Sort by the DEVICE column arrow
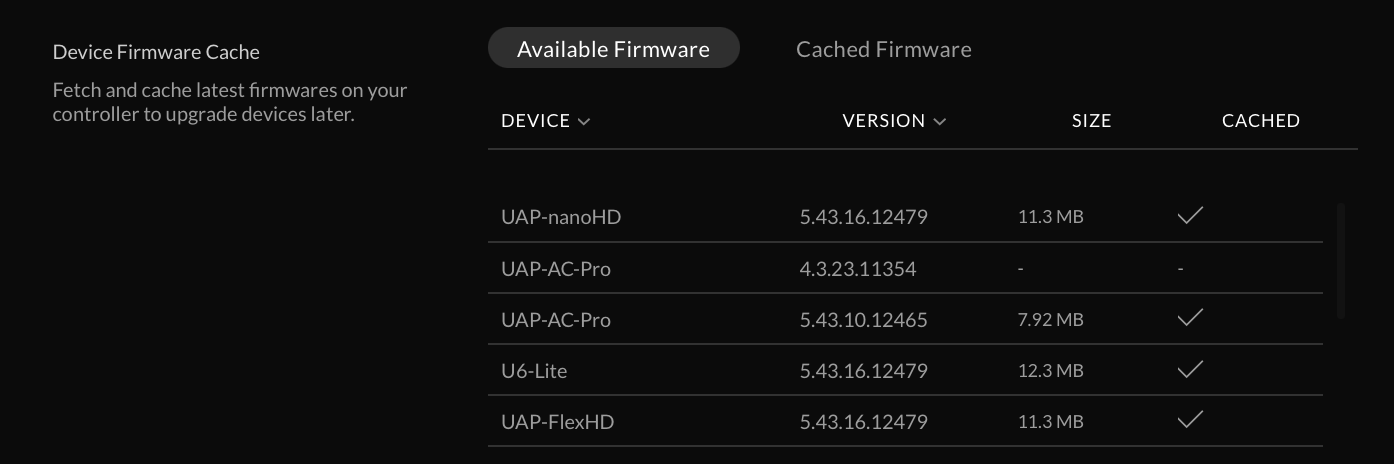Image resolution: width=1394 pixels, height=464 pixels. [584, 122]
